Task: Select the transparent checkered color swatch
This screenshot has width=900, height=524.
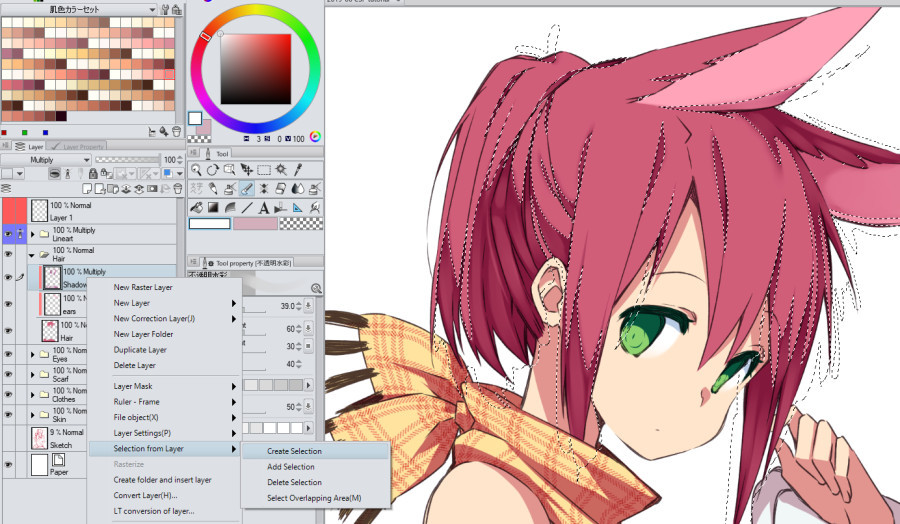Action: [301, 223]
